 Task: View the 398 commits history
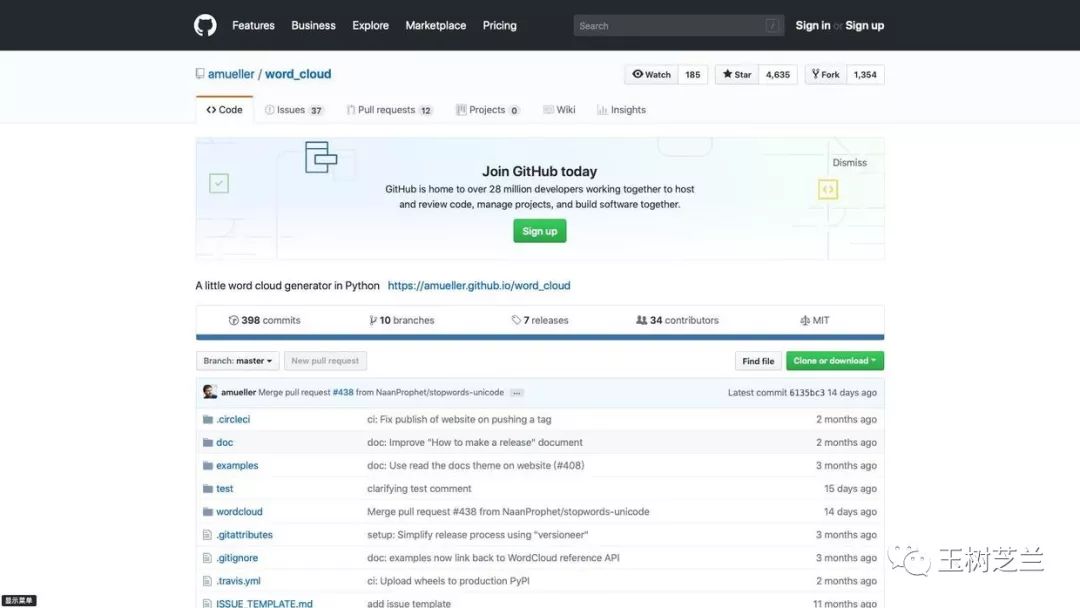264,320
